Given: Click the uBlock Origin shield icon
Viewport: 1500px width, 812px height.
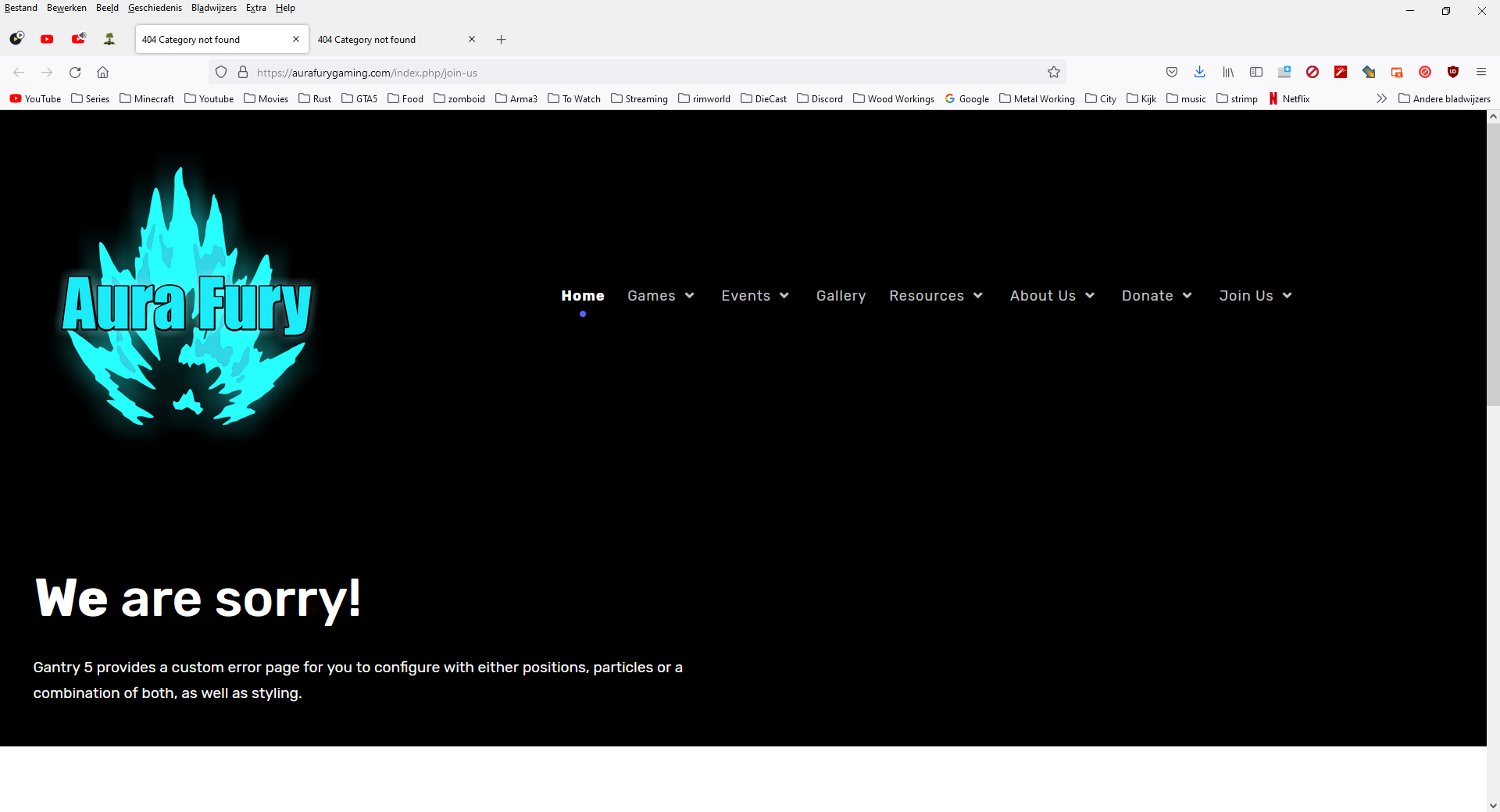Looking at the screenshot, I should (1453, 73).
